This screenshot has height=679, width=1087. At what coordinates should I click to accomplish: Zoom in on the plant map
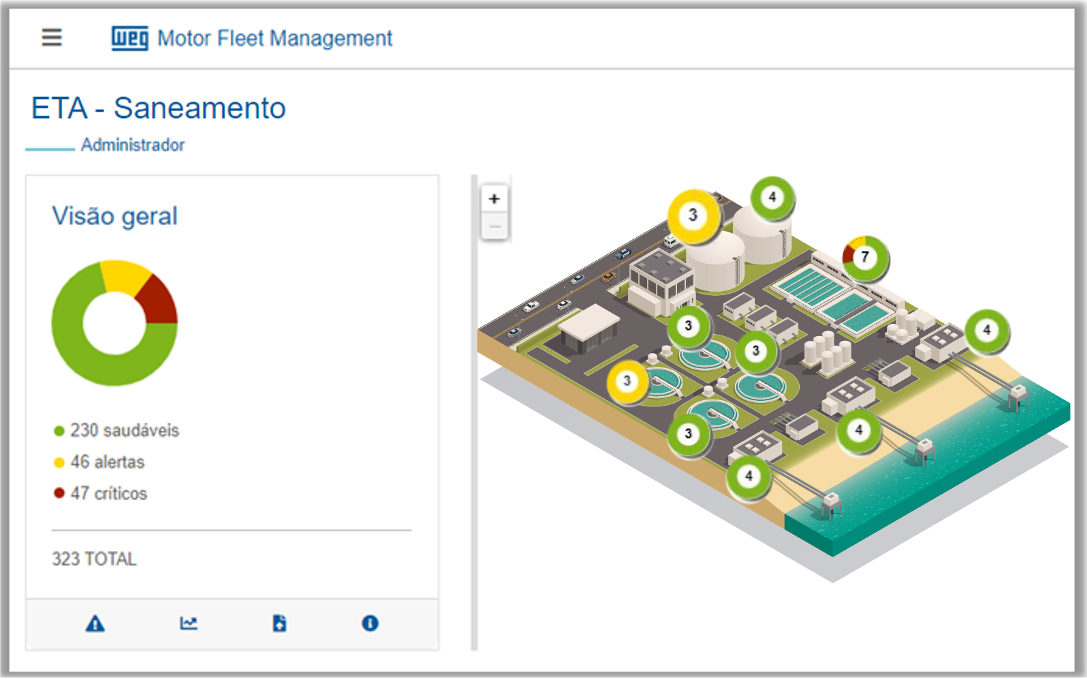[x=494, y=198]
